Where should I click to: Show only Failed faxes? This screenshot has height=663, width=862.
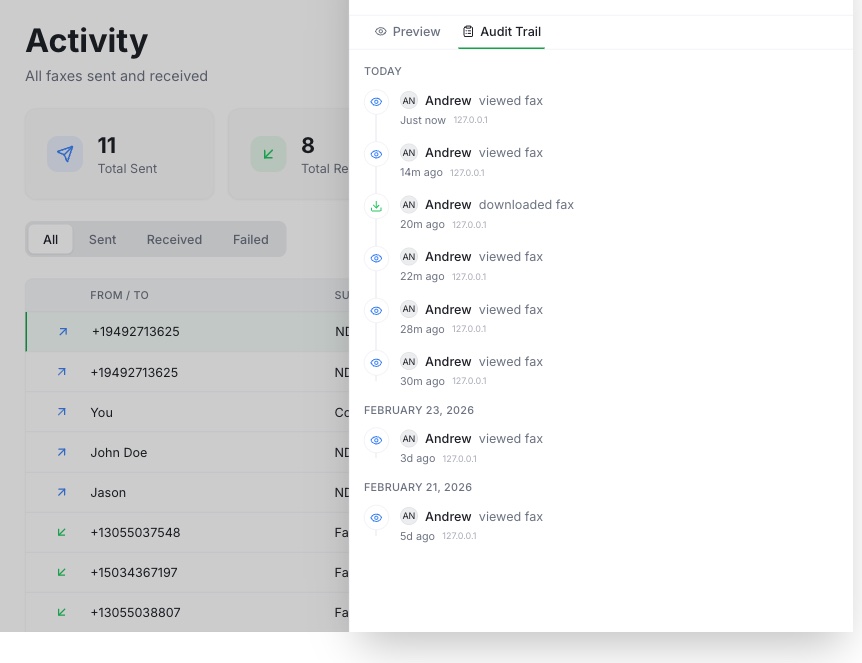point(251,239)
